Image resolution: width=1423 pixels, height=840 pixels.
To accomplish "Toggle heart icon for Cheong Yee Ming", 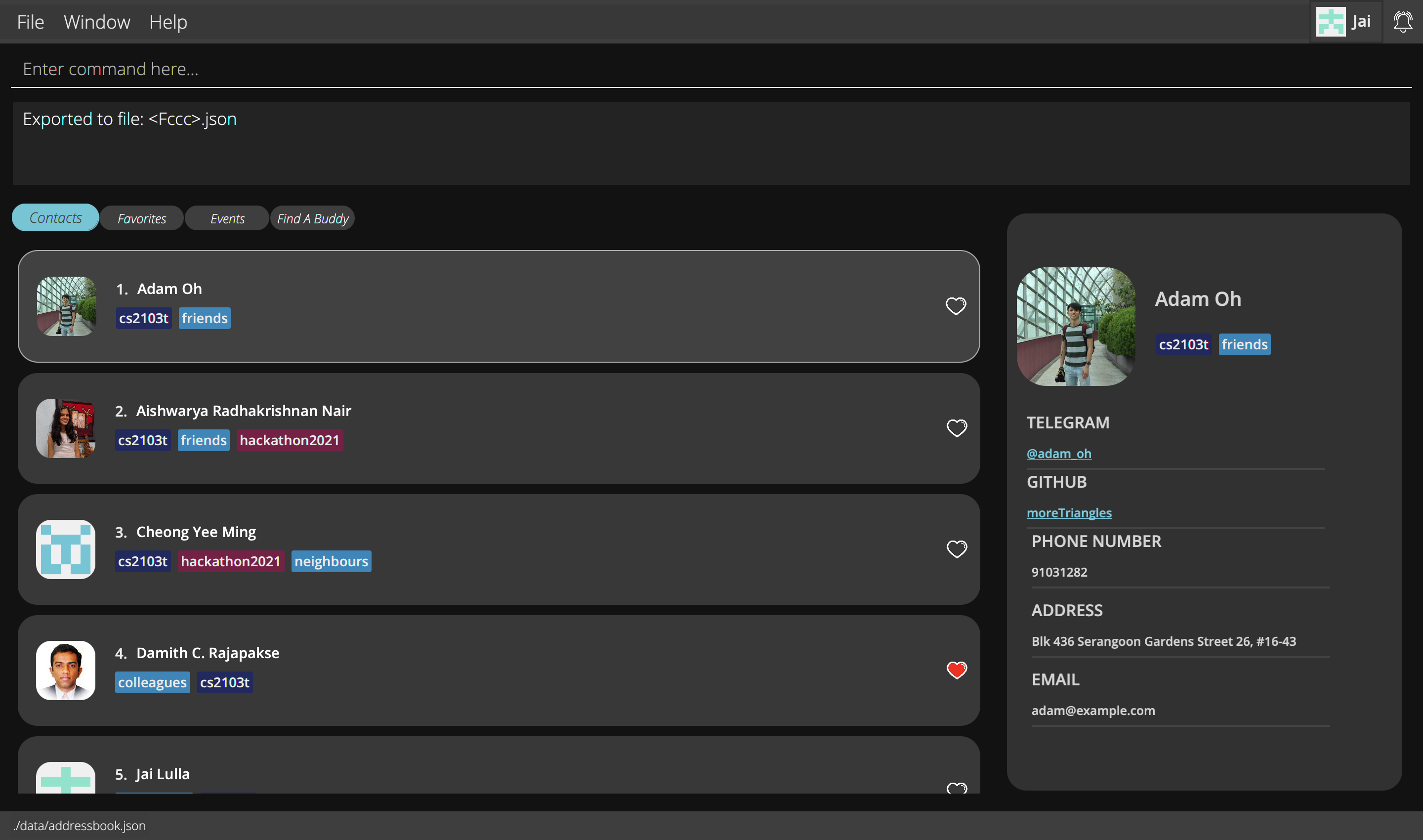I will 956,549.
